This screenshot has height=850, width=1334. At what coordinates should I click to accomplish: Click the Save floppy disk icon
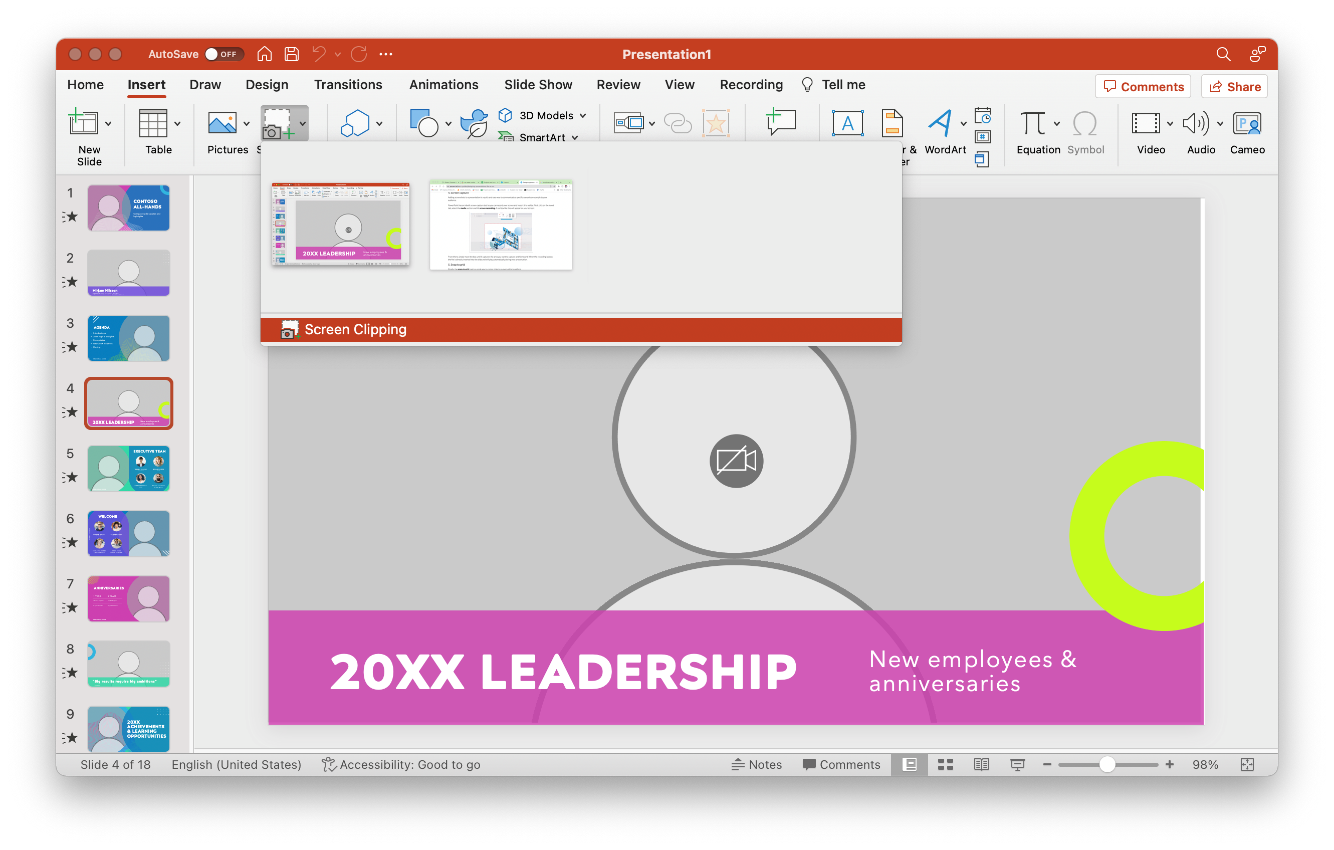(x=291, y=54)
